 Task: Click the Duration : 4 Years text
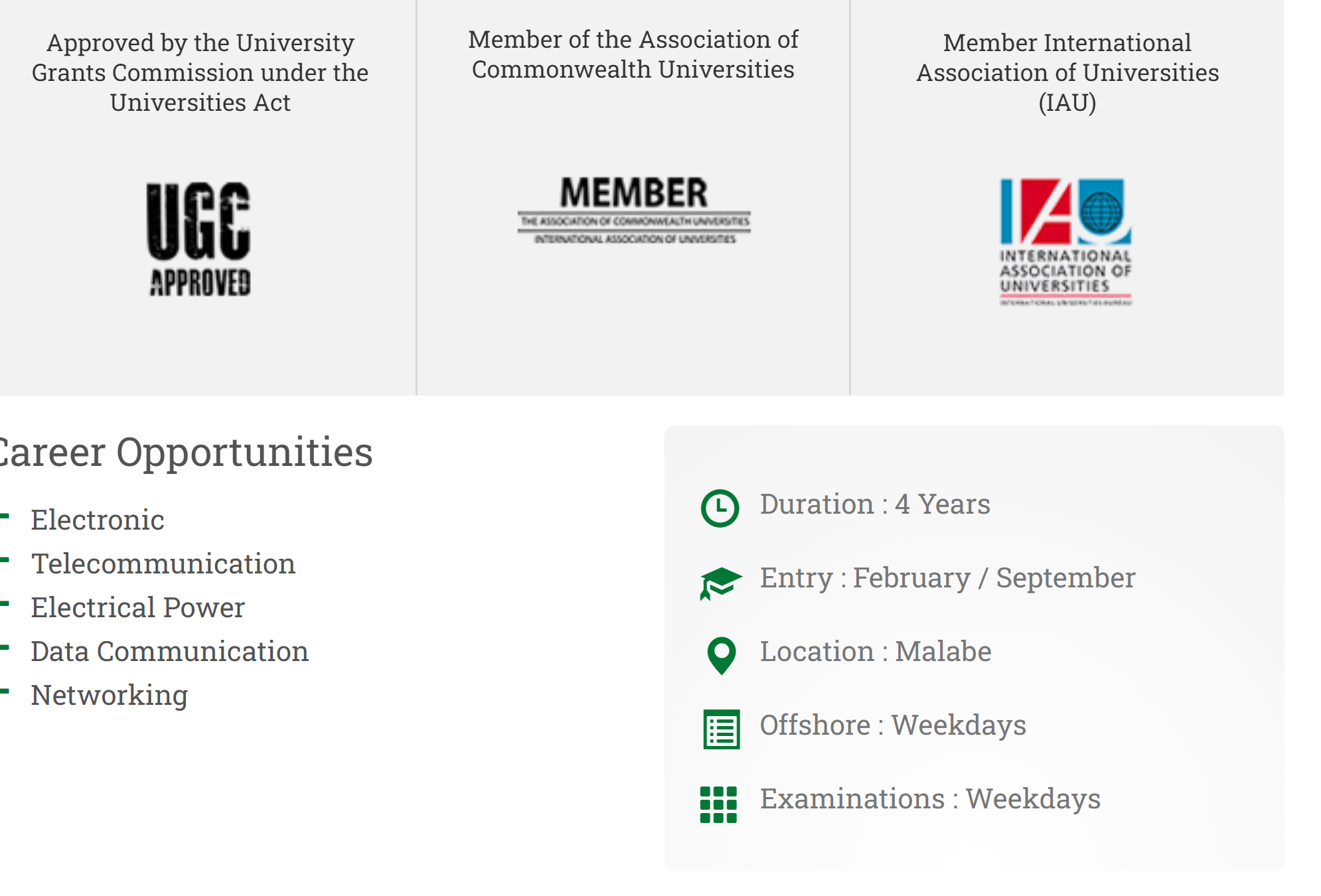(x=875, y=504)
